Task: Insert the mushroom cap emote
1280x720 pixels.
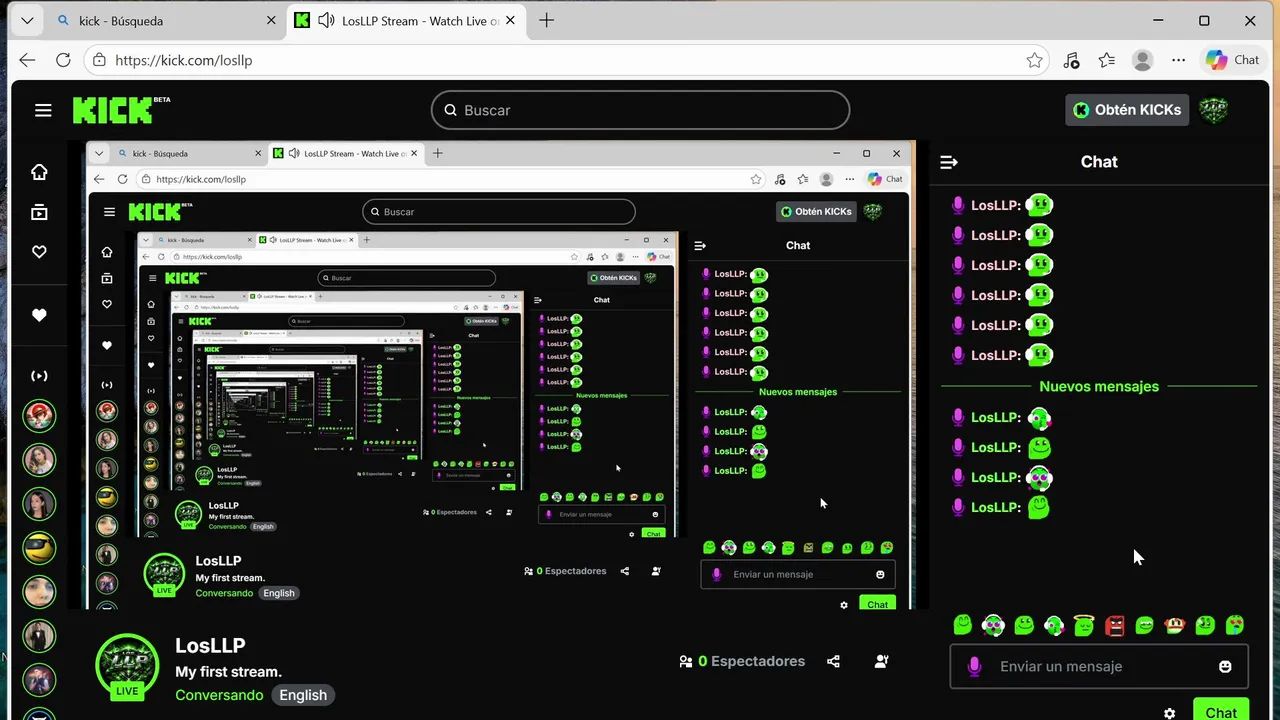Action: [x=1175, y=625]
